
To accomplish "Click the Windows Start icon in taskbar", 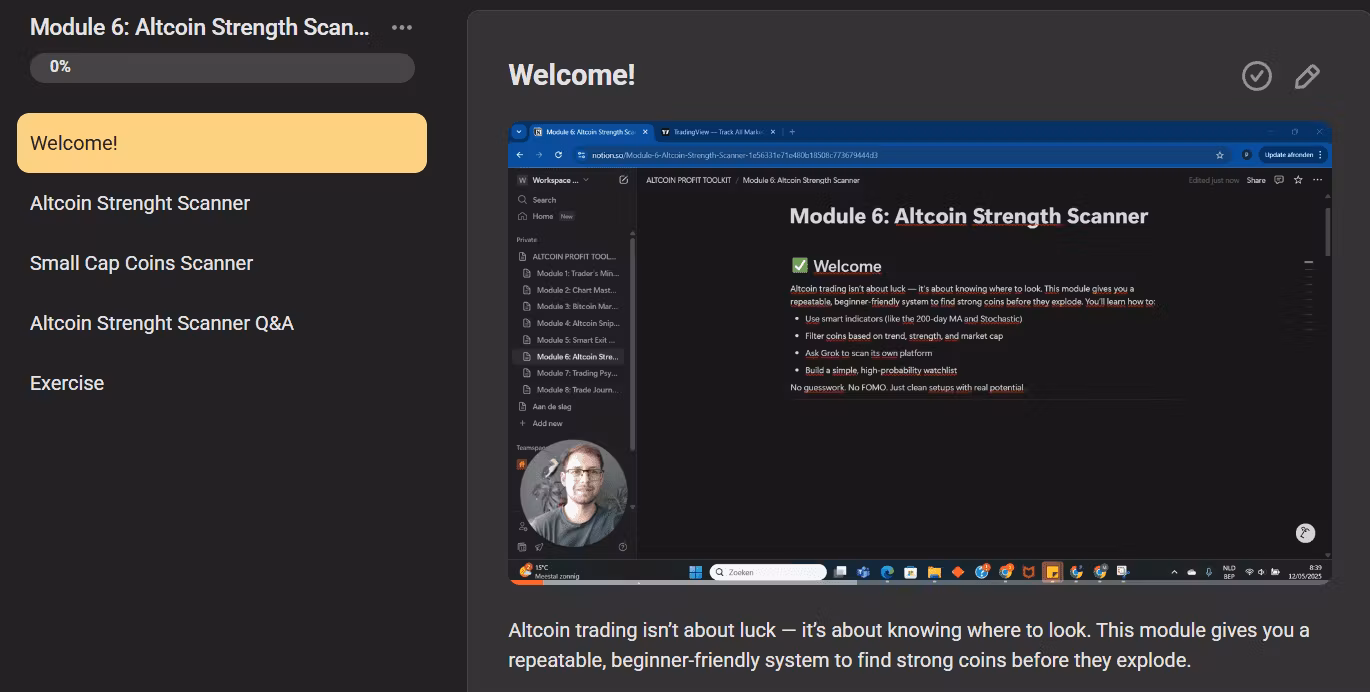I will click(x=696, y=572).
